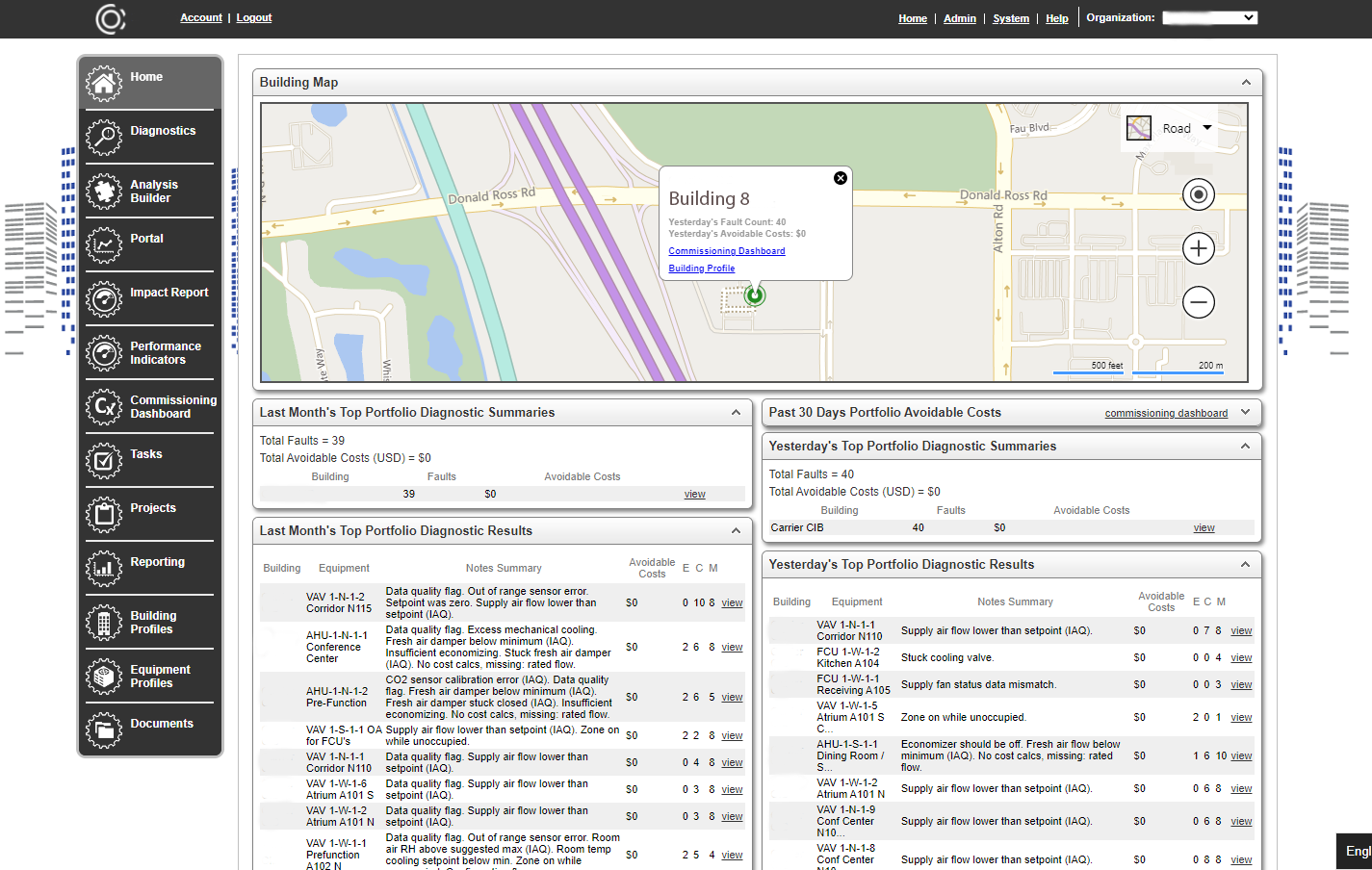Open the Organization selection dropdown
1372x870 pixels.
pos(1209,16)
